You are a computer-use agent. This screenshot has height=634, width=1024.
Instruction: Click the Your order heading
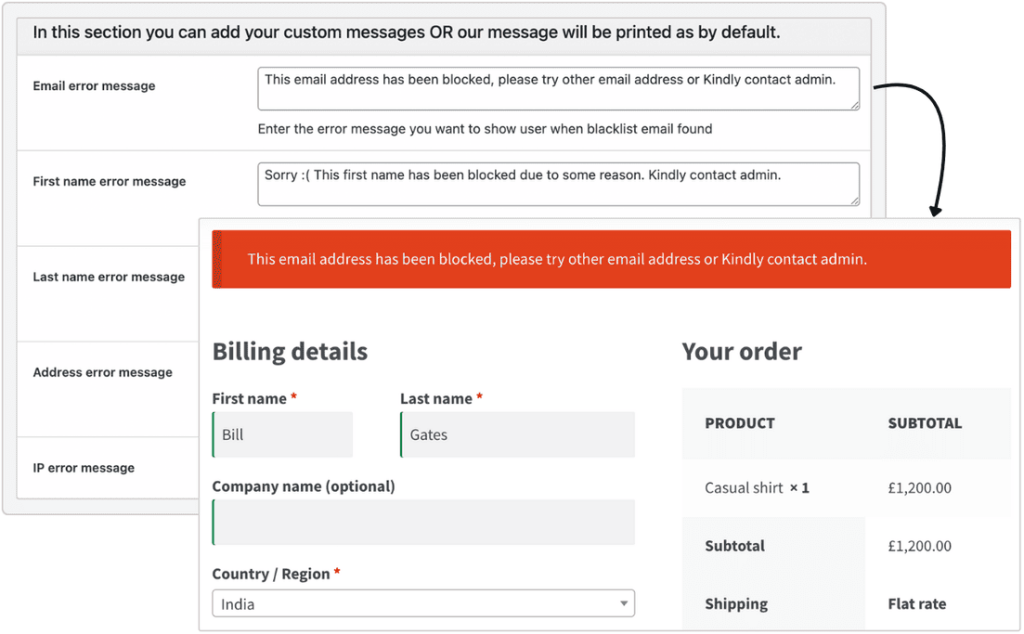coord(741,352)
